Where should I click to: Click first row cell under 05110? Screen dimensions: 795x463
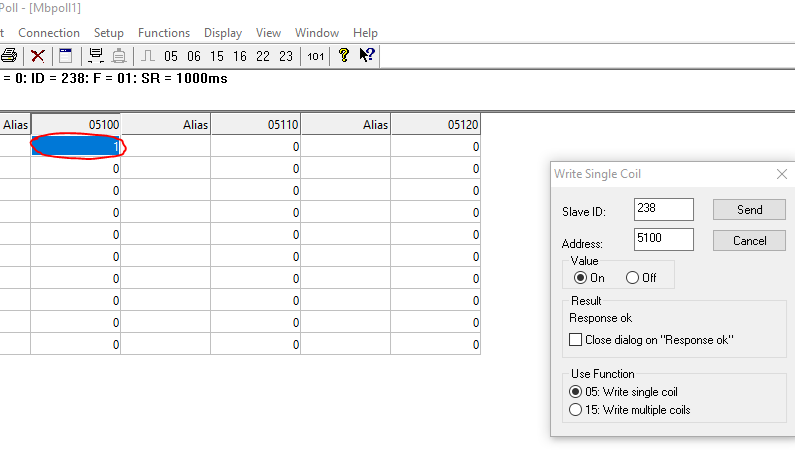pyautogui.click(x=256, y=147)
